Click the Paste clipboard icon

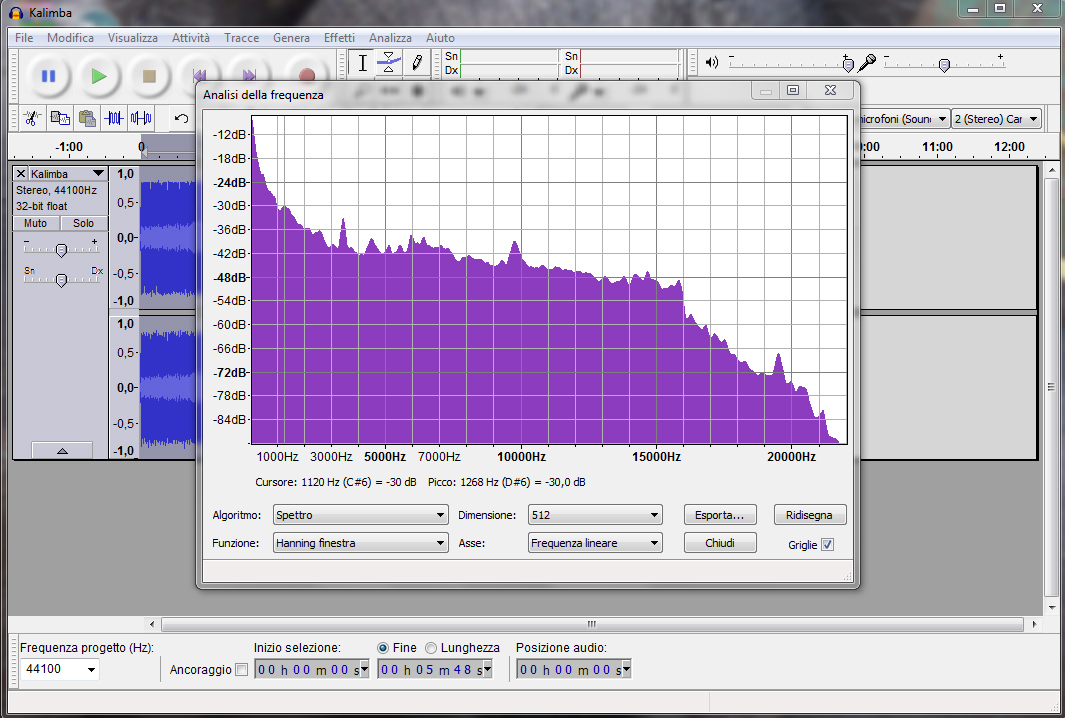pyautogui.click(x=87, y=118)
